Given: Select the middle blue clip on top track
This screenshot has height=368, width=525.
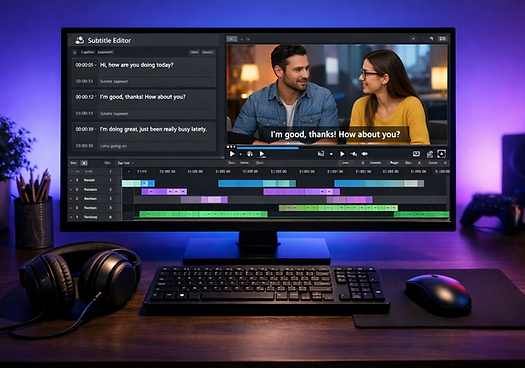Looking at the screenshot, I should 257,183.
